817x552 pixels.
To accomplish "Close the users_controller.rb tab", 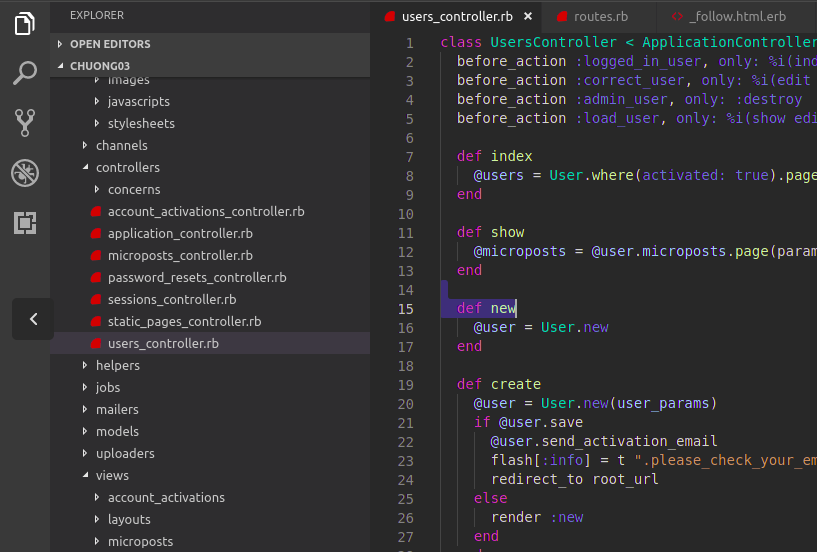I will coord(527,16).
